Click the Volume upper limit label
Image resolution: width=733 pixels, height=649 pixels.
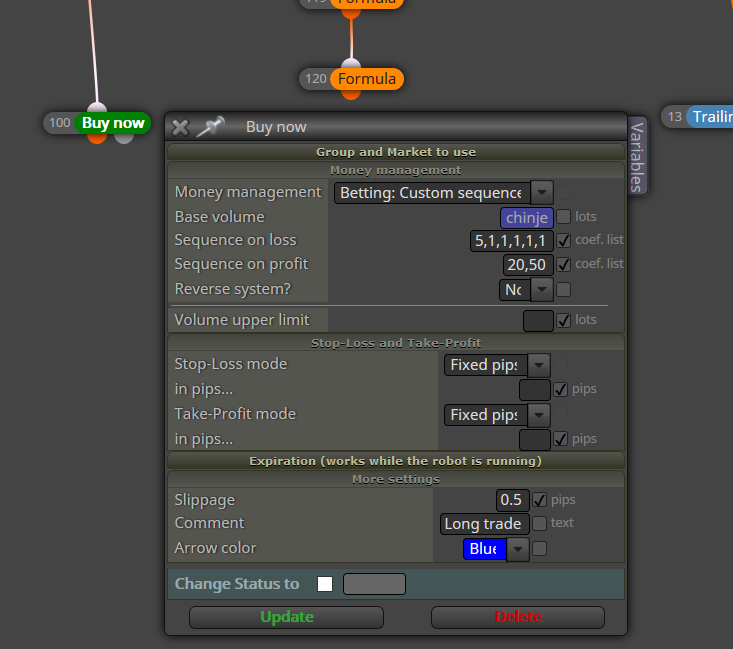[x=242, y=320]
